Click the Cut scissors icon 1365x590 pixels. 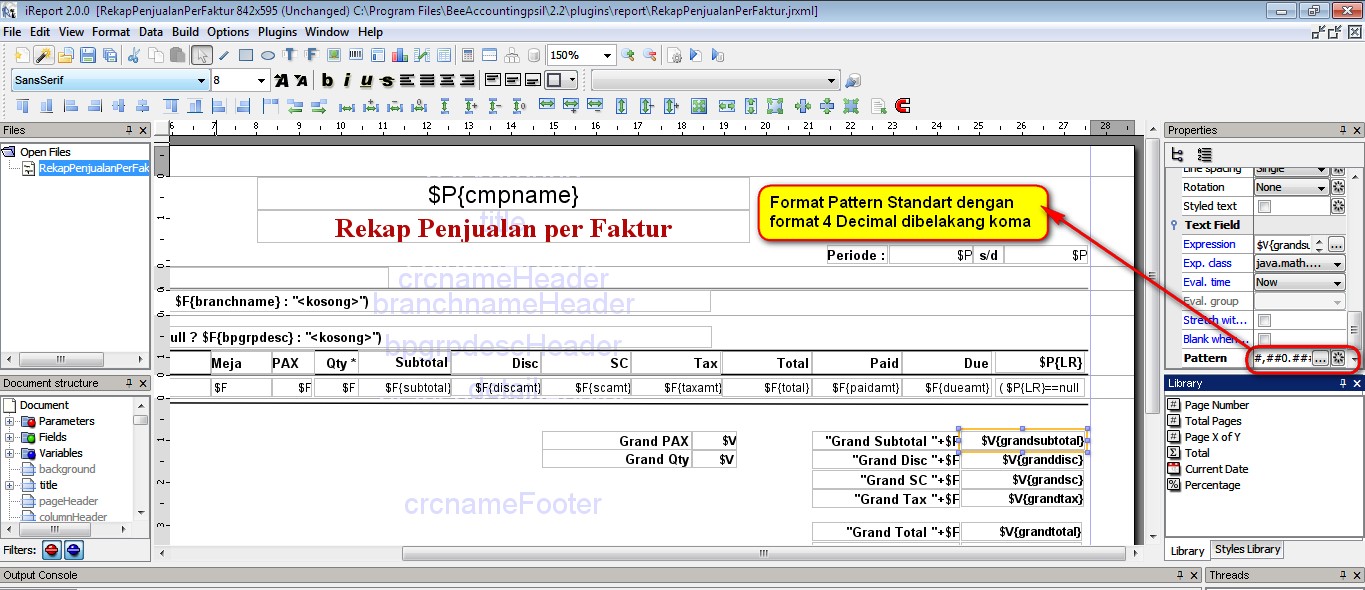click(133, 55)
